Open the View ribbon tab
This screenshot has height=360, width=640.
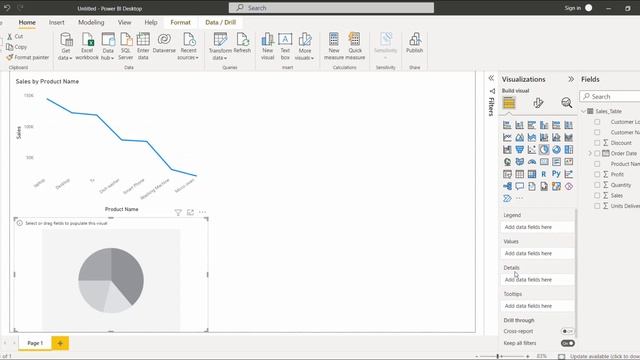click(x=124, y=22)
